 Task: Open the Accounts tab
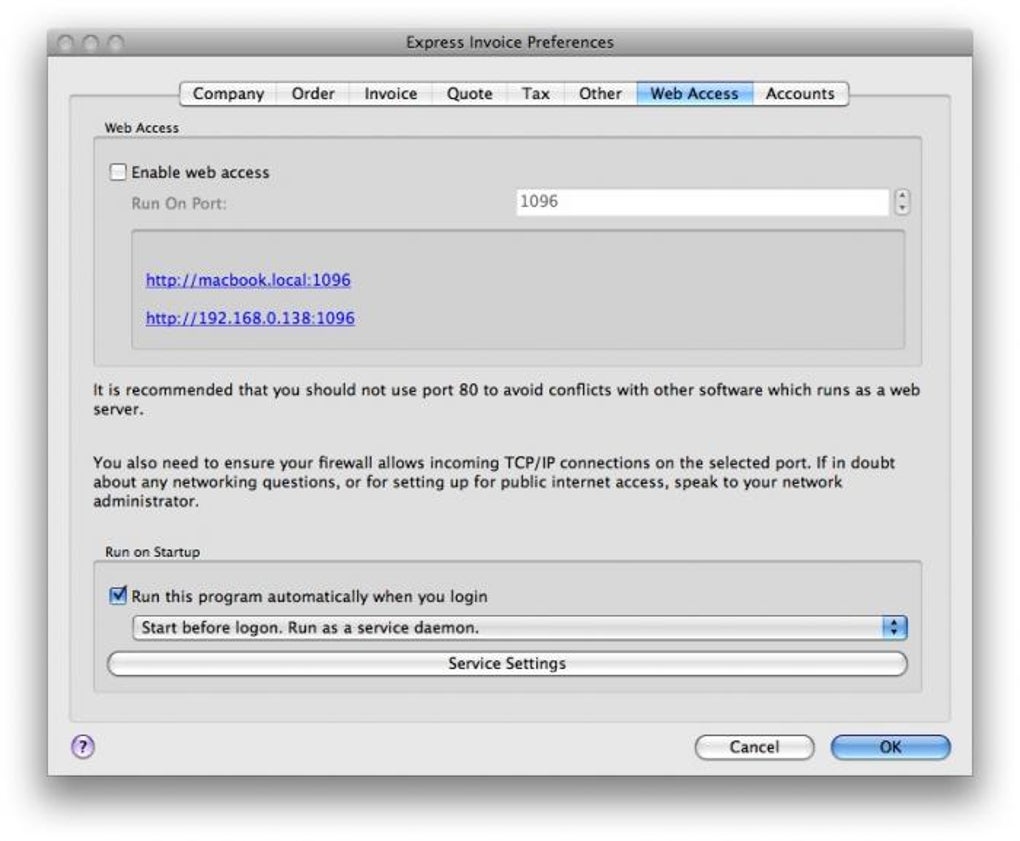[x=799, y=94]
